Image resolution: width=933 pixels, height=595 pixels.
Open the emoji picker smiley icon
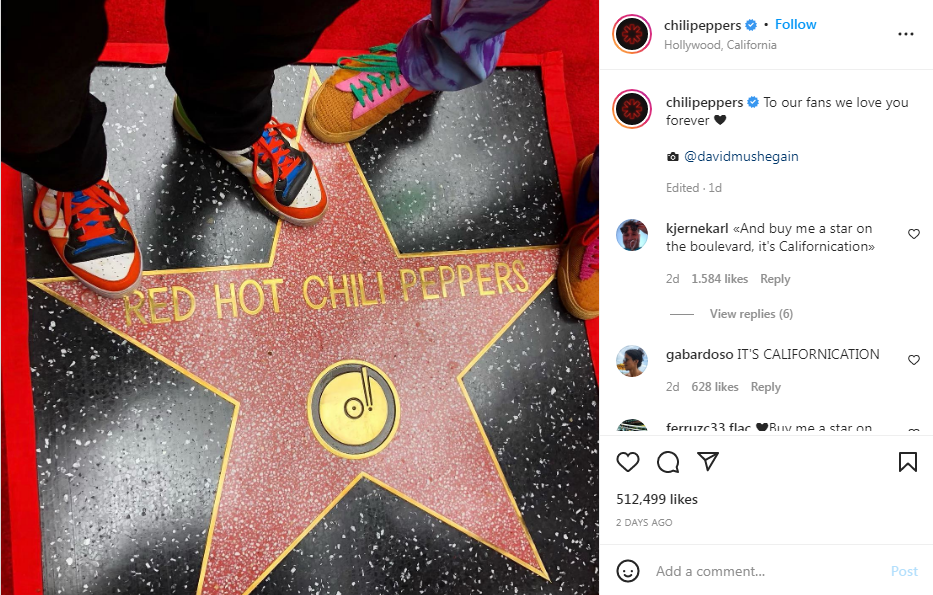pyautogui.click(x=628, y=571)
